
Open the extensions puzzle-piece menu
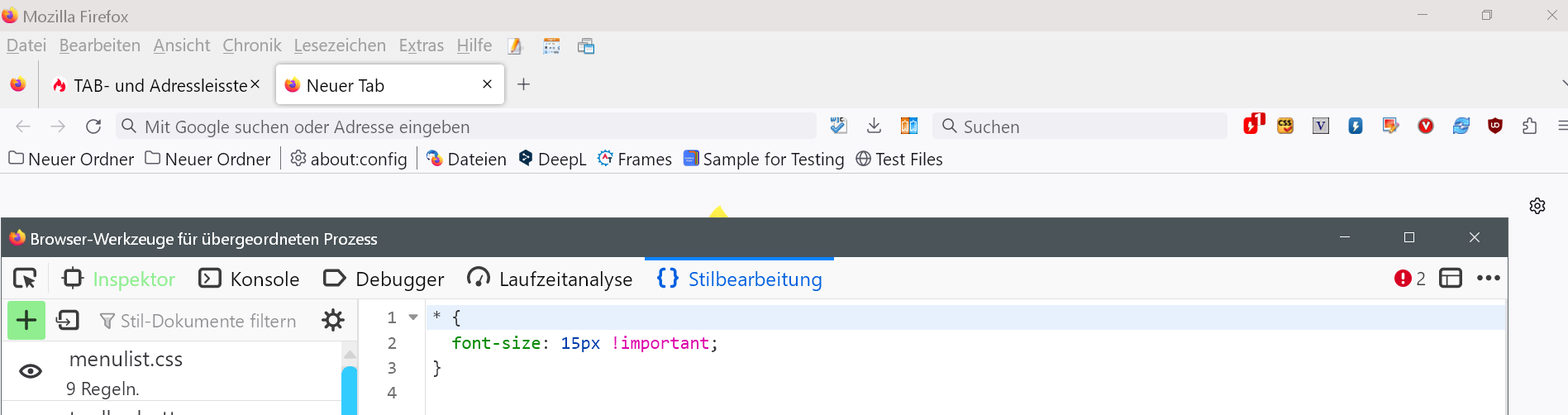pos(1529,126)
